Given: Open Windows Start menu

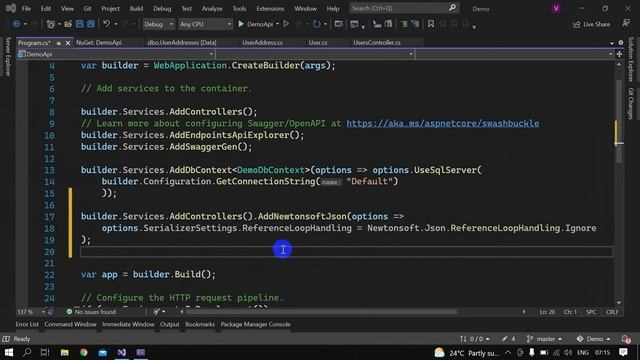Looking at the screenshot, I should pyautogui.click(x=9, y=352).
